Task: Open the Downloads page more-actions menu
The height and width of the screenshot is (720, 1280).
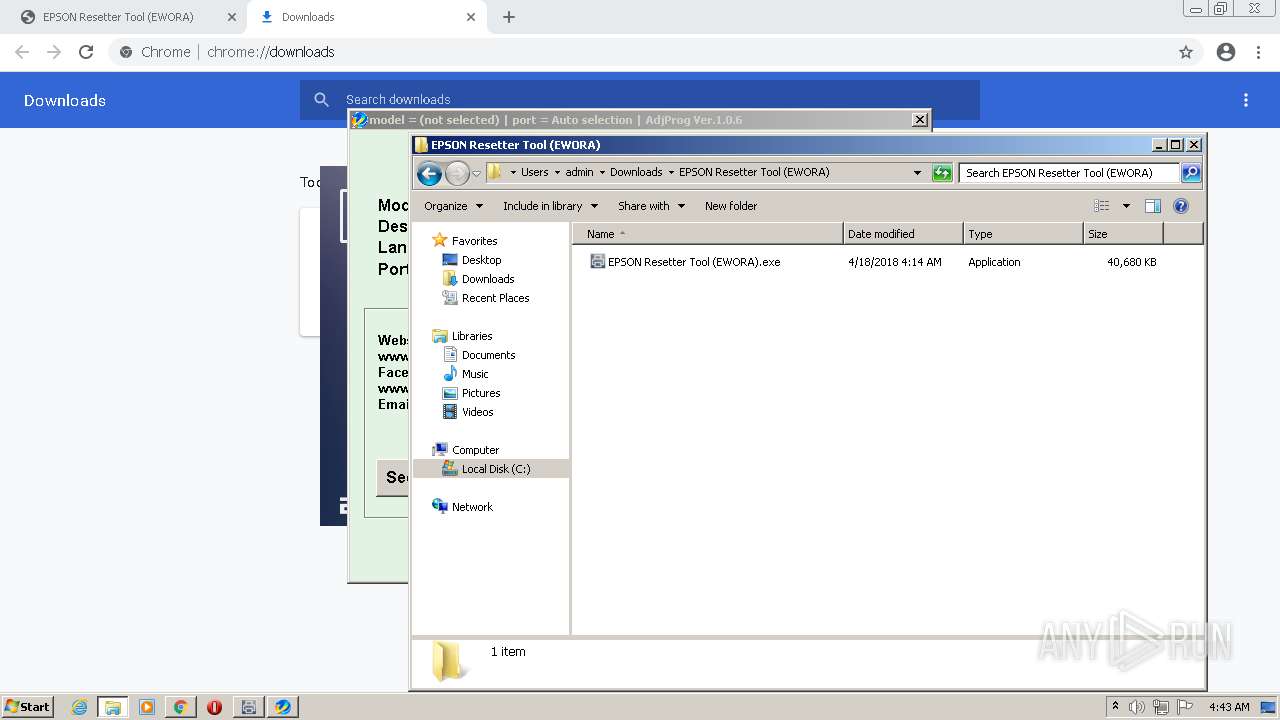Action: click(x=1246, y=100)
